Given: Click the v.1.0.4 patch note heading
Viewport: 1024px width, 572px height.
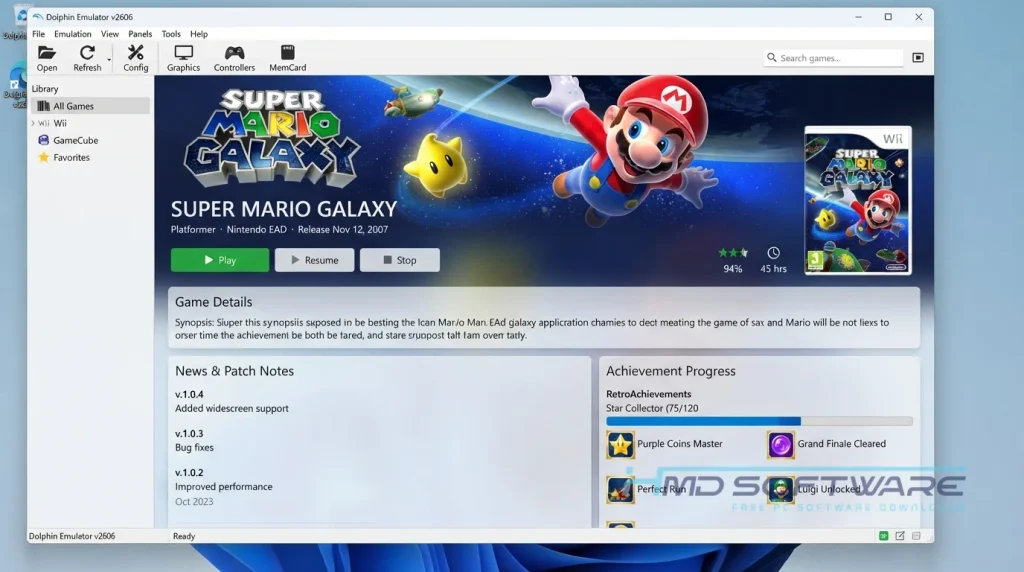Looking at the screenshot, I should (189, 394).
